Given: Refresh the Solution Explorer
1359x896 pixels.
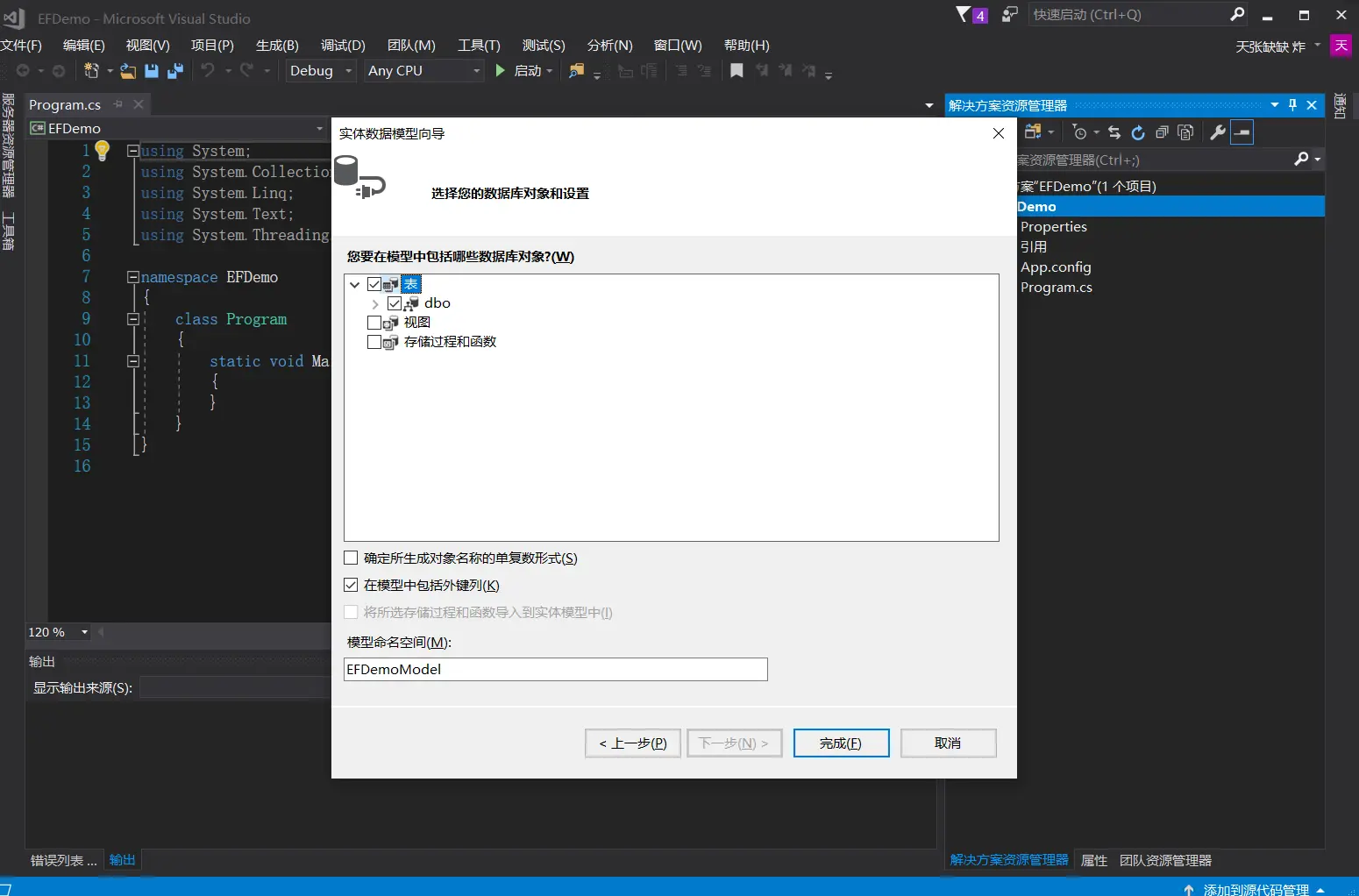Looking at the screenshot, I should [1138, 132].
